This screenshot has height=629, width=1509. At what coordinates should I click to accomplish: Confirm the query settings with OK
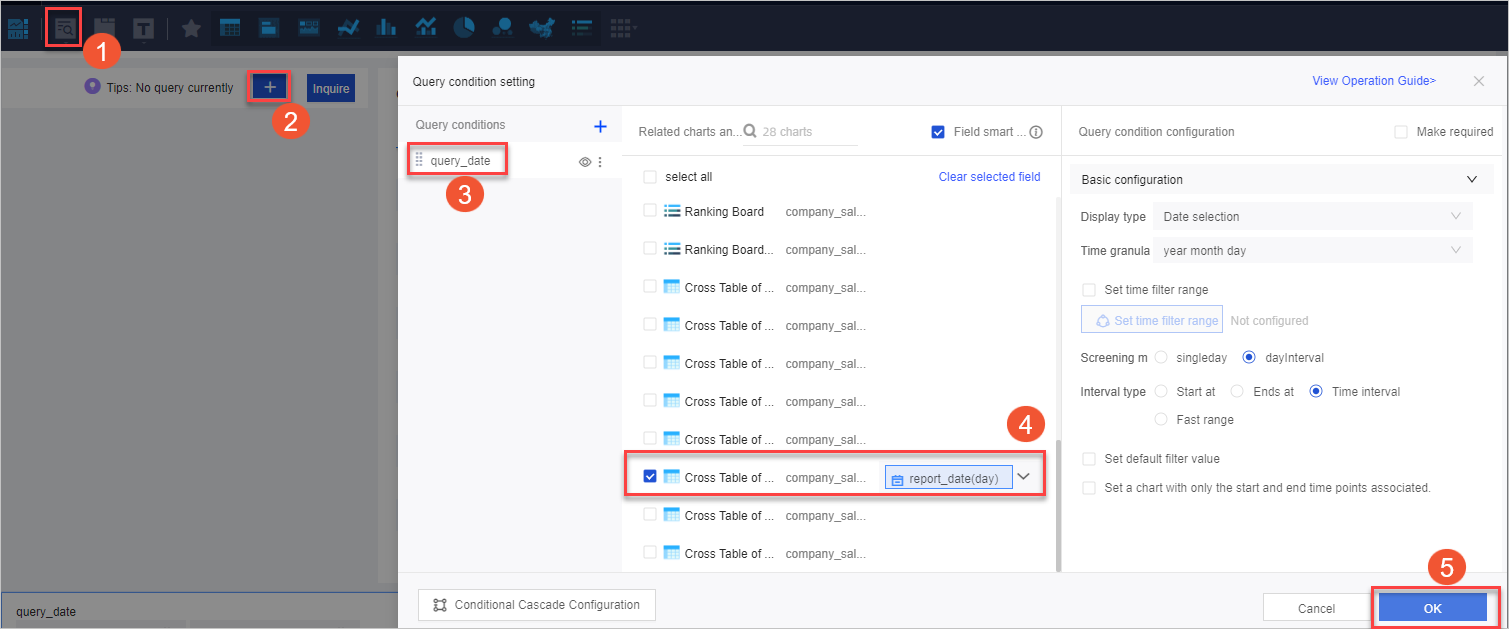[1432, 608]
